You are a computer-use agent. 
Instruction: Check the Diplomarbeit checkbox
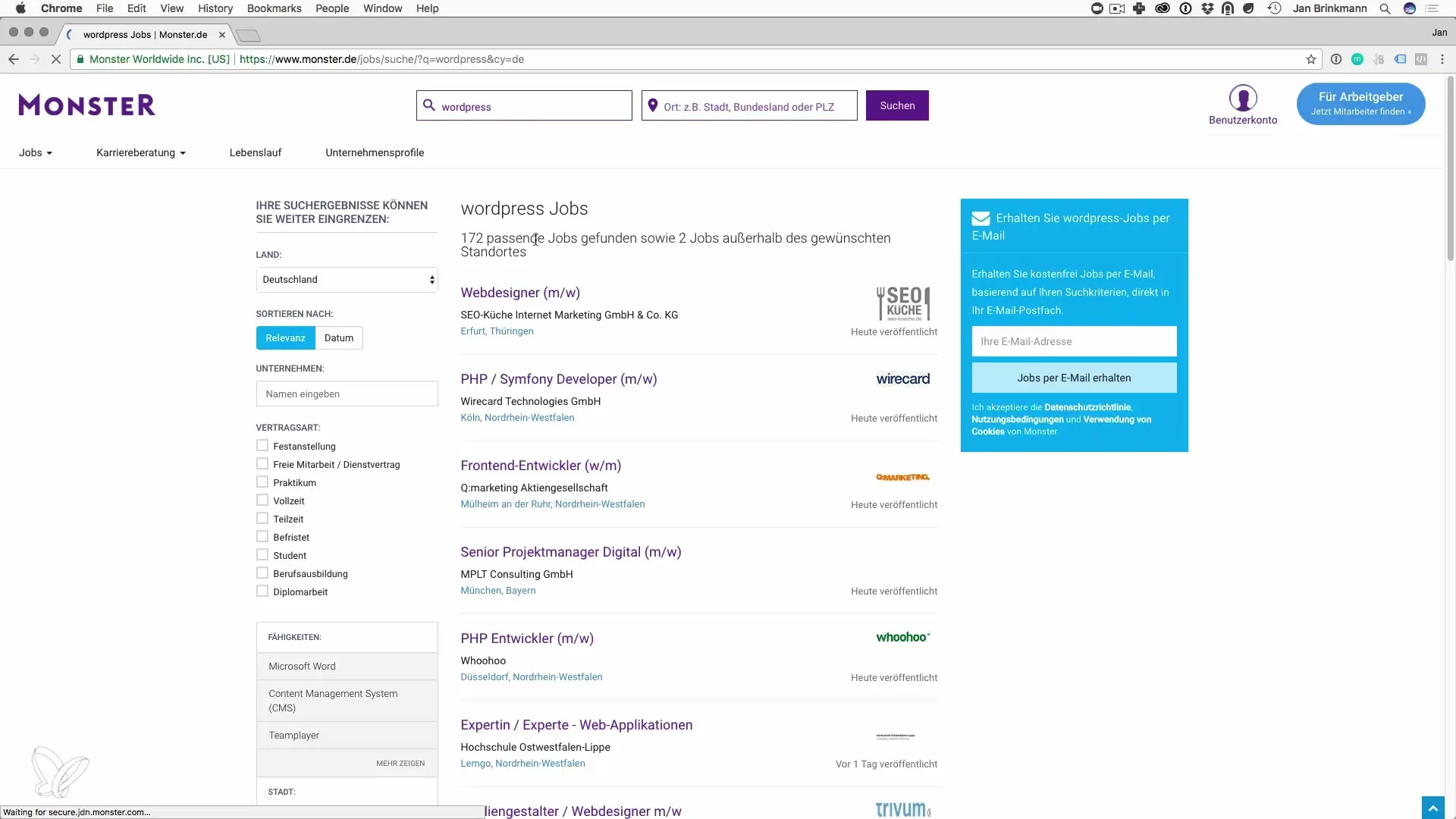tap(262, 591)
